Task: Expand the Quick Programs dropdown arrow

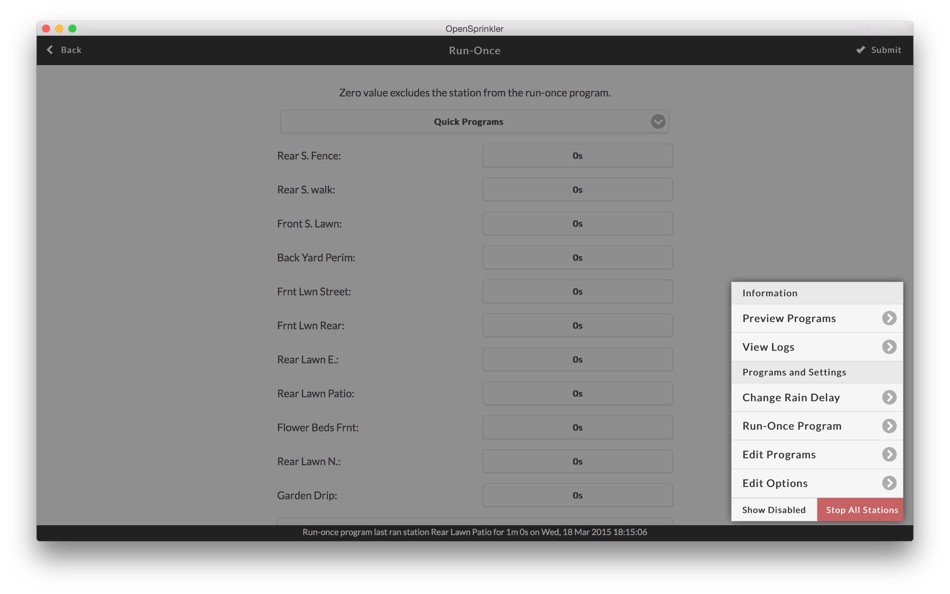Action: click(658, 121)
